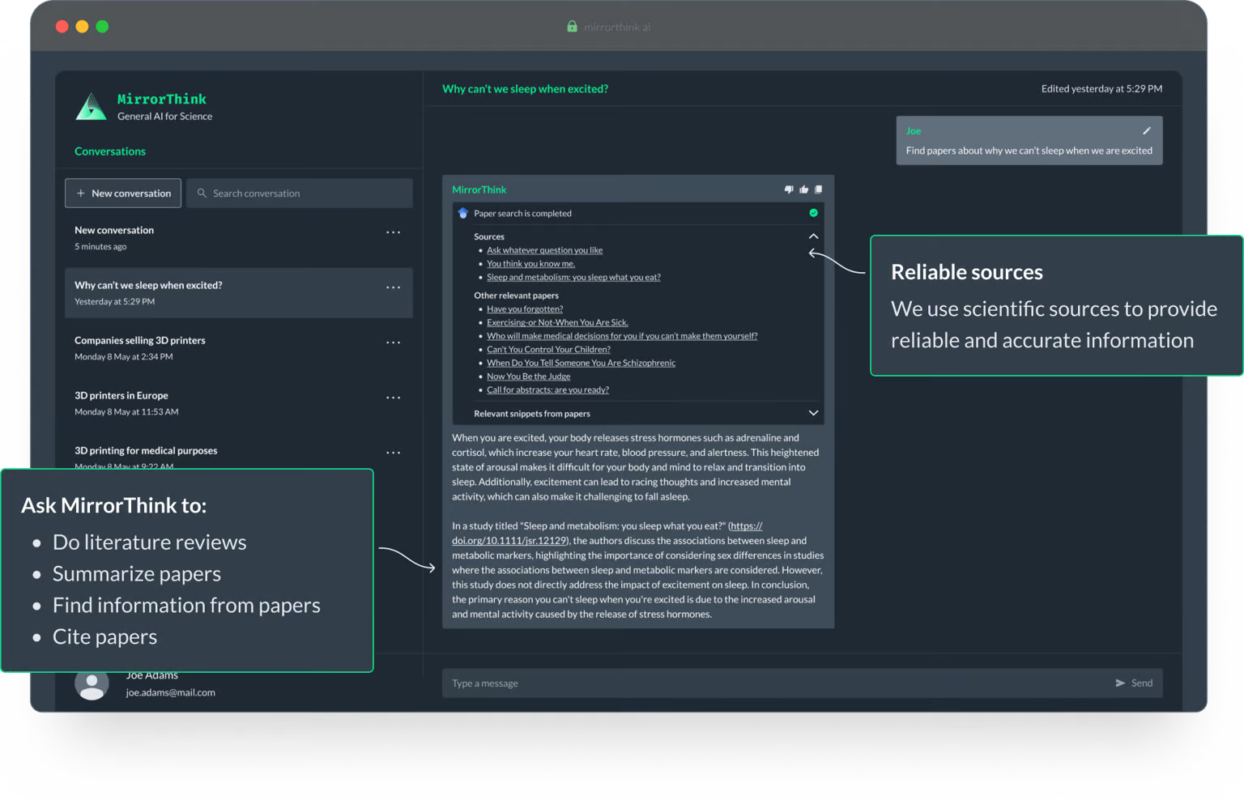Click the 'General AI for Science' tagline
Screen dimensions: 1244x800
tap(165, 116)
